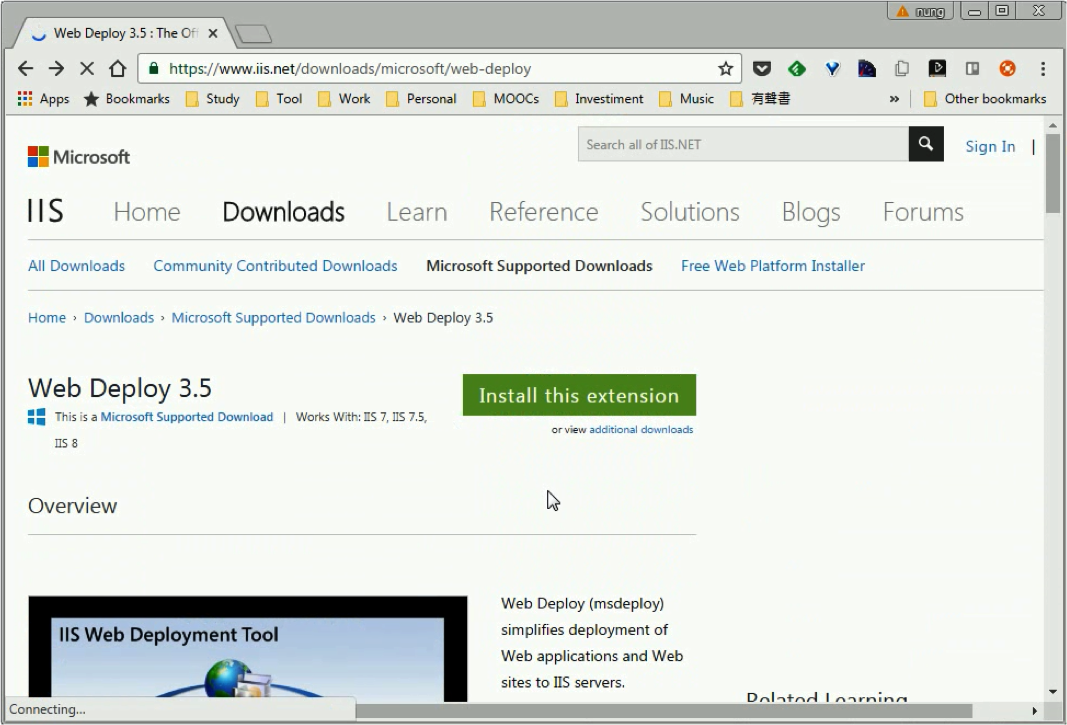Open the Other bookmarks folder
Image resolution: width=1067 pixels, height=725 pixels.
[x=985, y=99]
